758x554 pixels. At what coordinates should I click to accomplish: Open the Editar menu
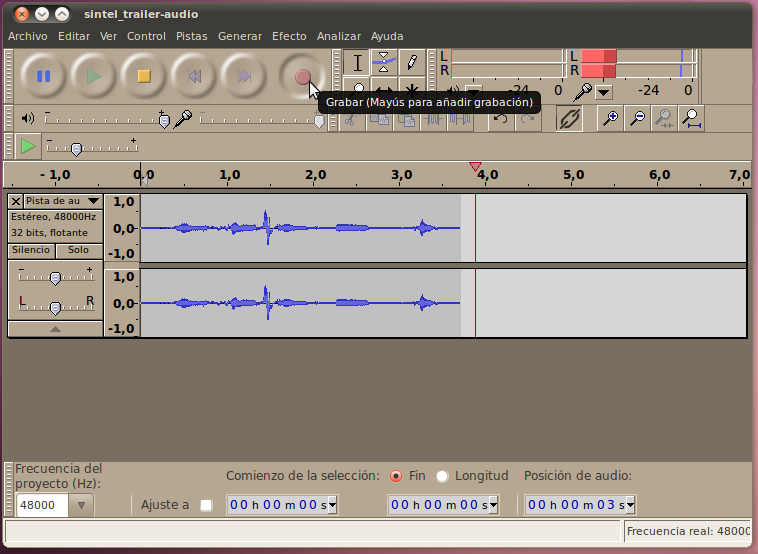(74, 36)
